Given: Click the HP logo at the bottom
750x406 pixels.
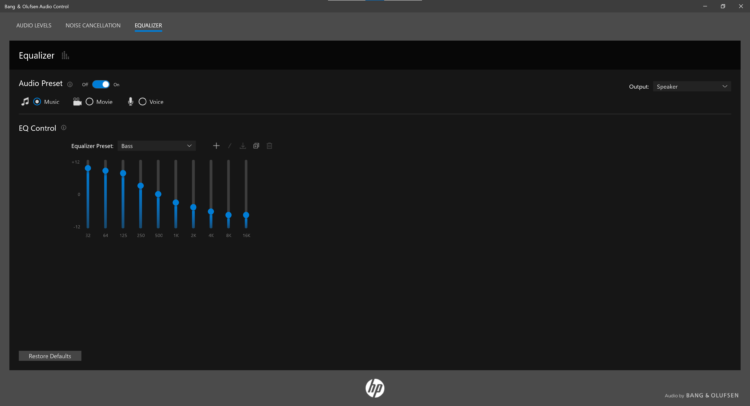Looking at the screenshot, I should point(375,388).
